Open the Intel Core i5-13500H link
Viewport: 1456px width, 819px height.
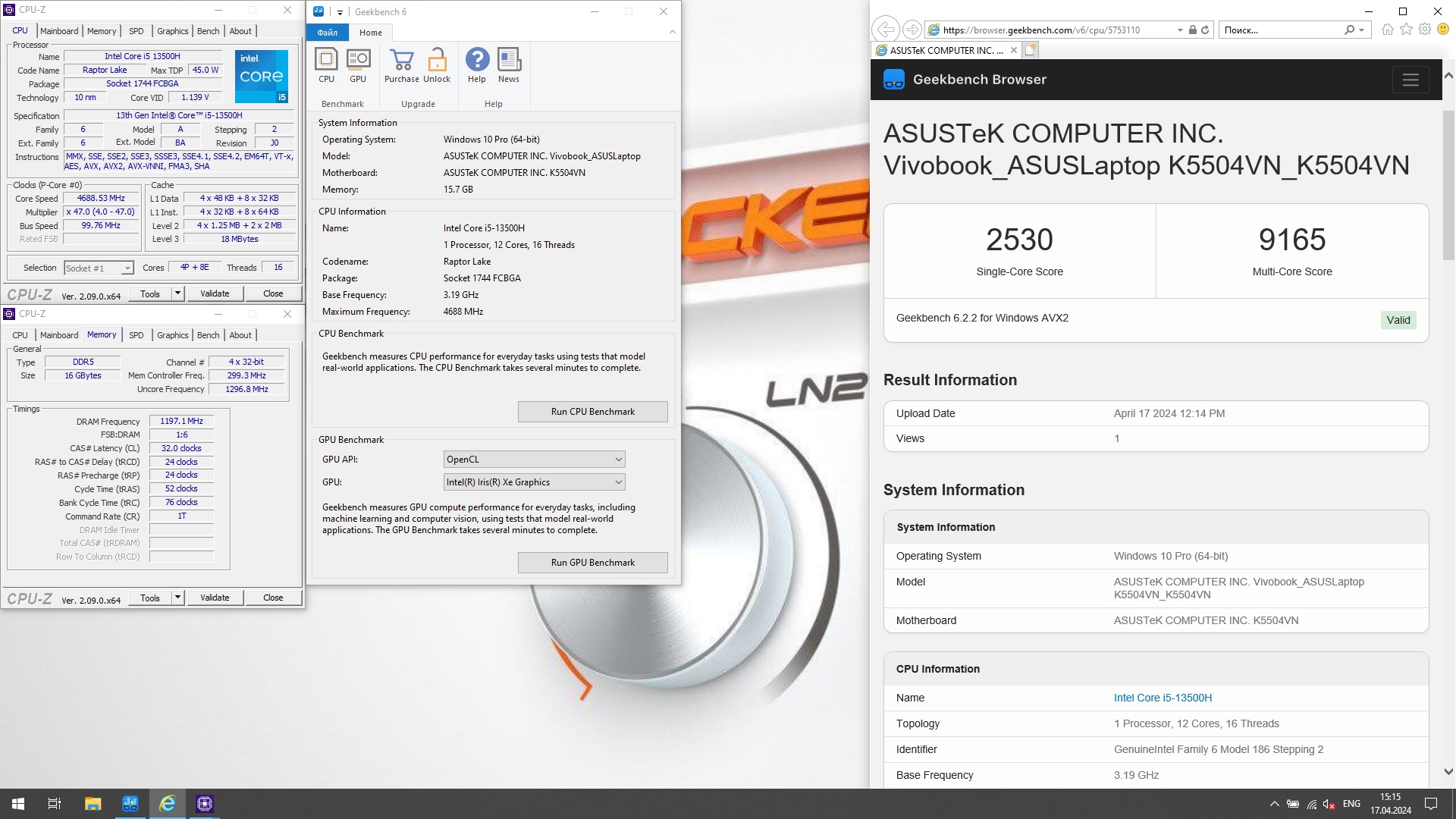1163,698
